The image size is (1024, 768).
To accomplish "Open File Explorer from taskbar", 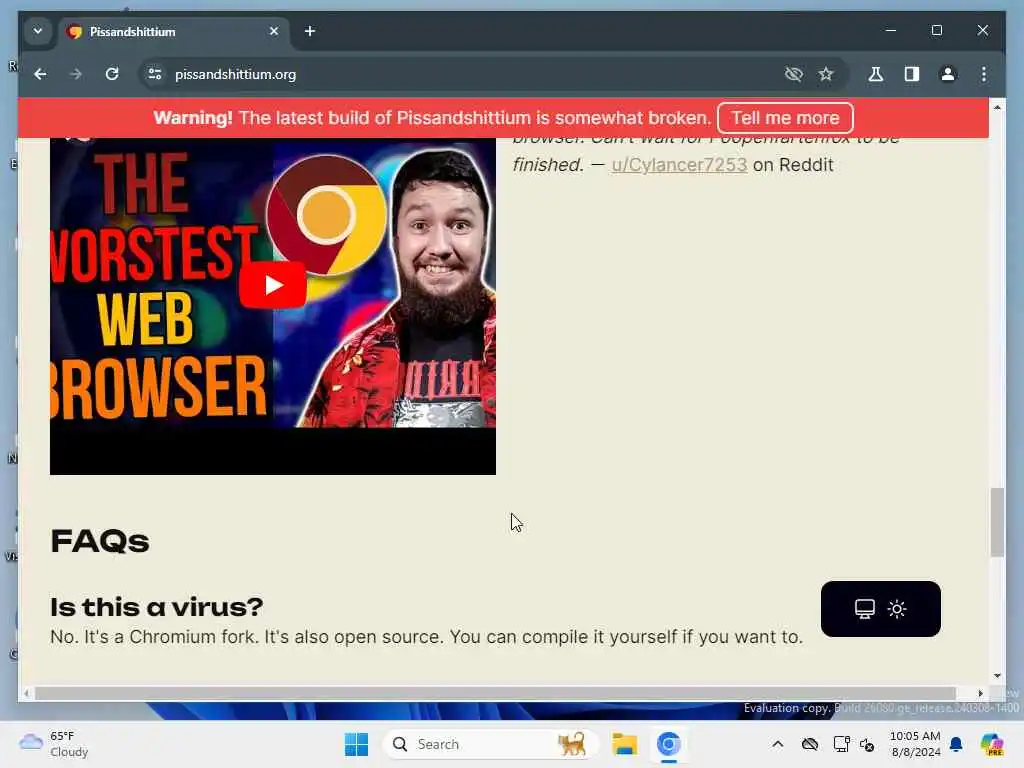I will pyautogui.click(x=624, y=744).
